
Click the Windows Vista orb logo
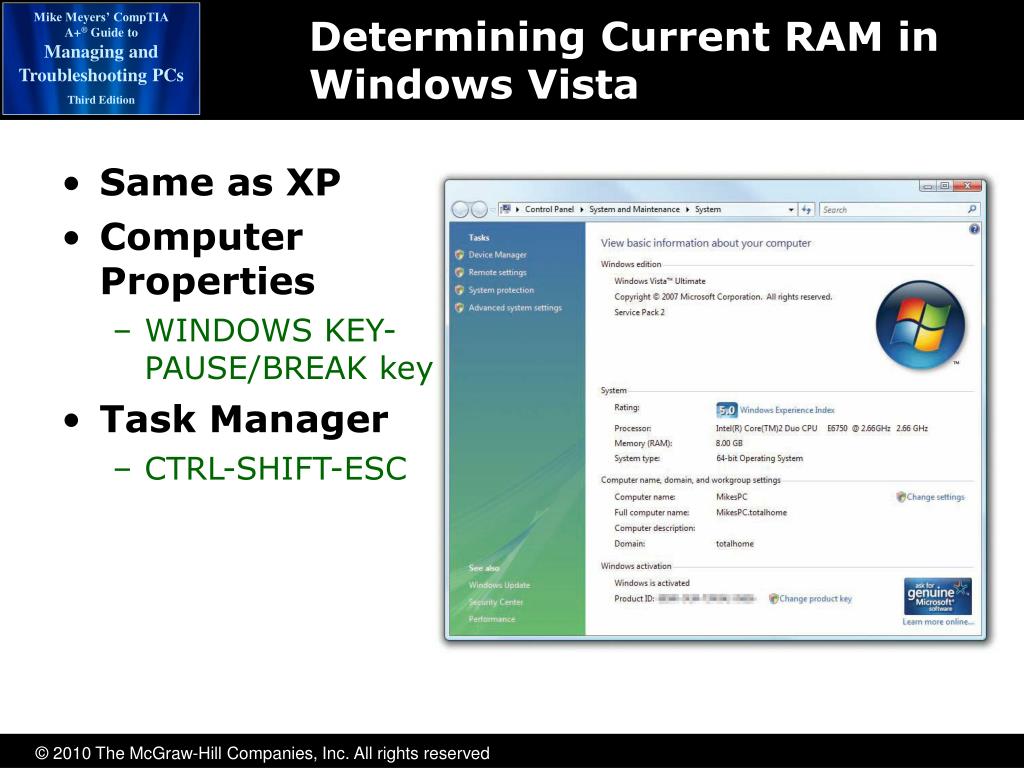pyautogui.click(x=920, y=325)
